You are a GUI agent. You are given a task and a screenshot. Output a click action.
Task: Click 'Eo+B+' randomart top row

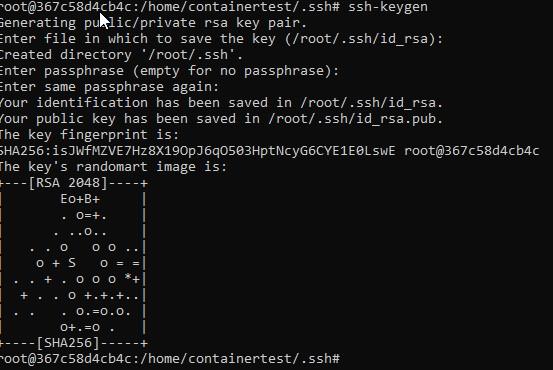pos(80,199)
